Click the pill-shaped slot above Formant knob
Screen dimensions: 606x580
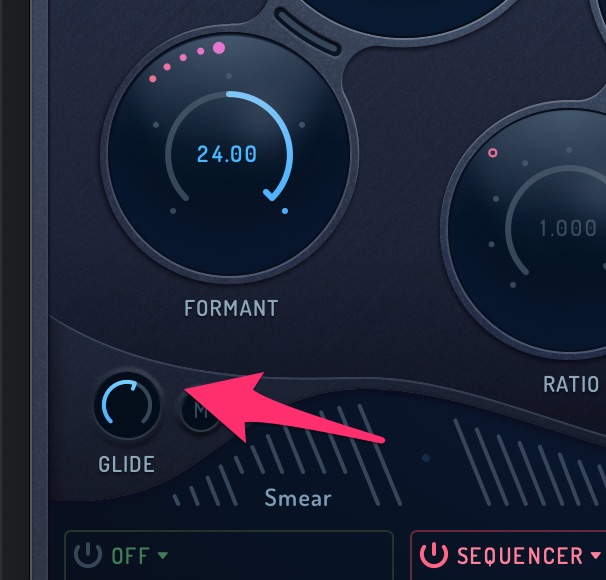[x=308, y=32]
